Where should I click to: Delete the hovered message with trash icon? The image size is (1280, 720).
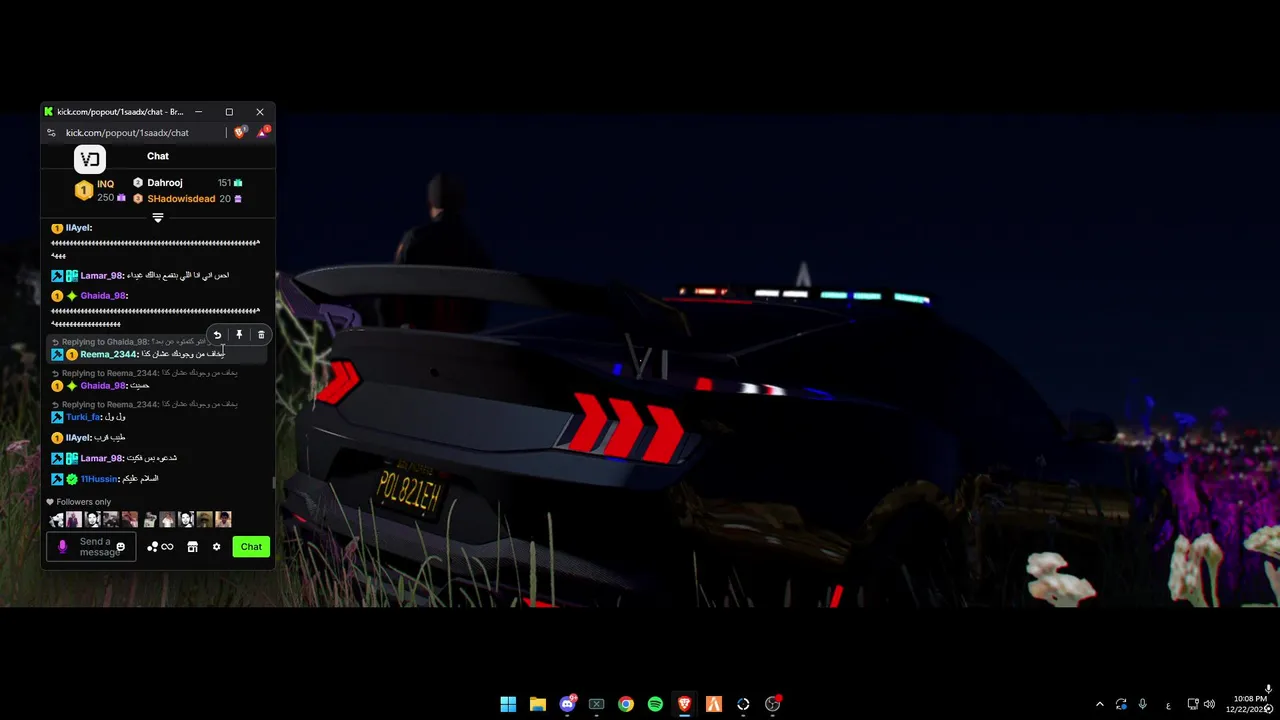click(261, 335)
